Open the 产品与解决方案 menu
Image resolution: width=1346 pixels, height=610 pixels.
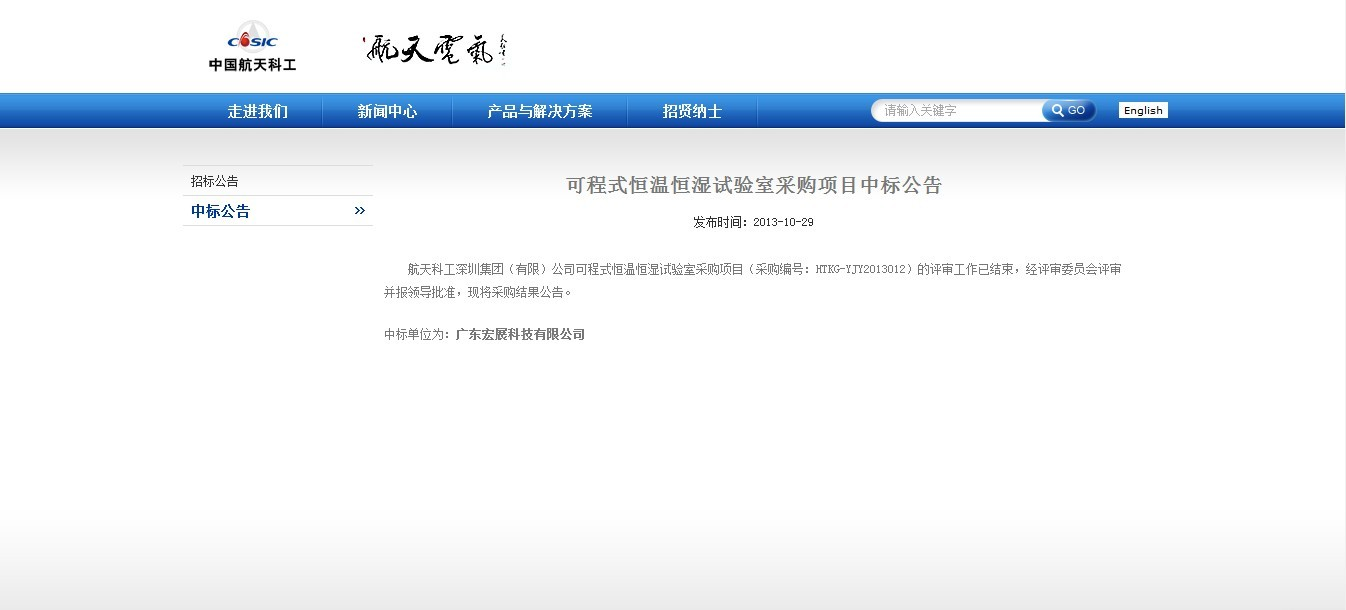coord(540,111)
